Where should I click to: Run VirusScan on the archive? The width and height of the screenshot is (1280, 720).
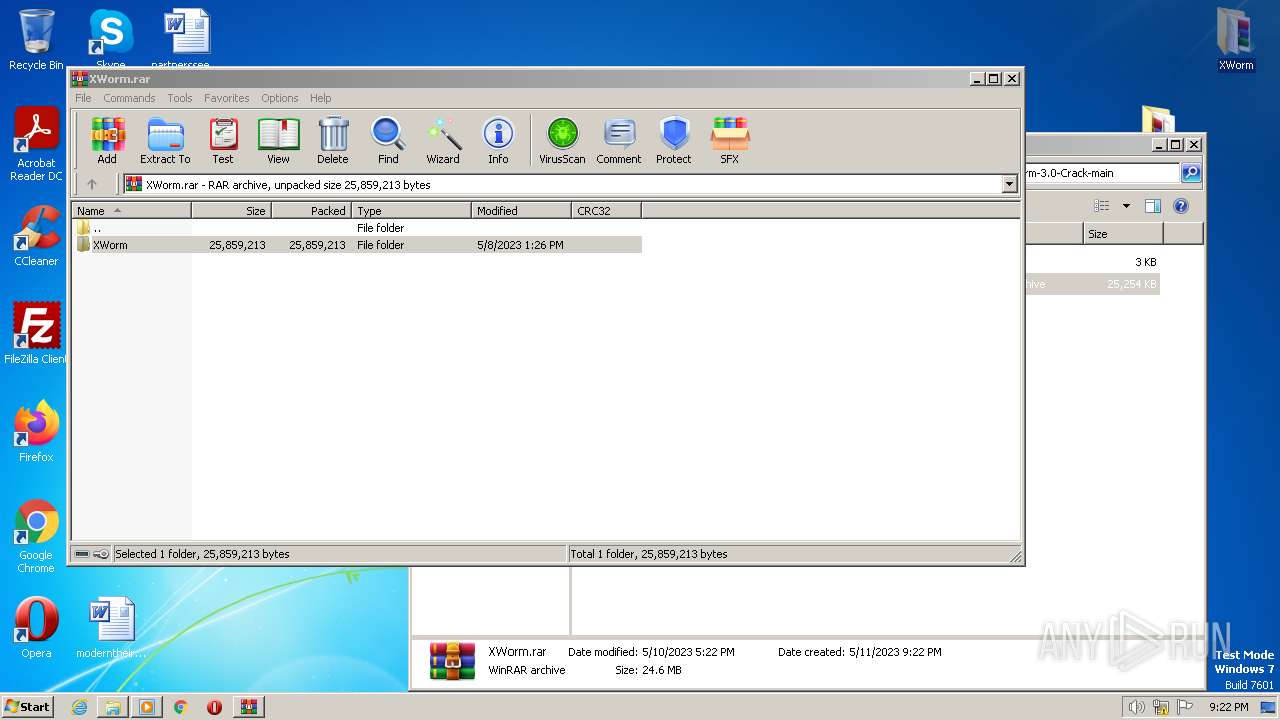(562, 140)
